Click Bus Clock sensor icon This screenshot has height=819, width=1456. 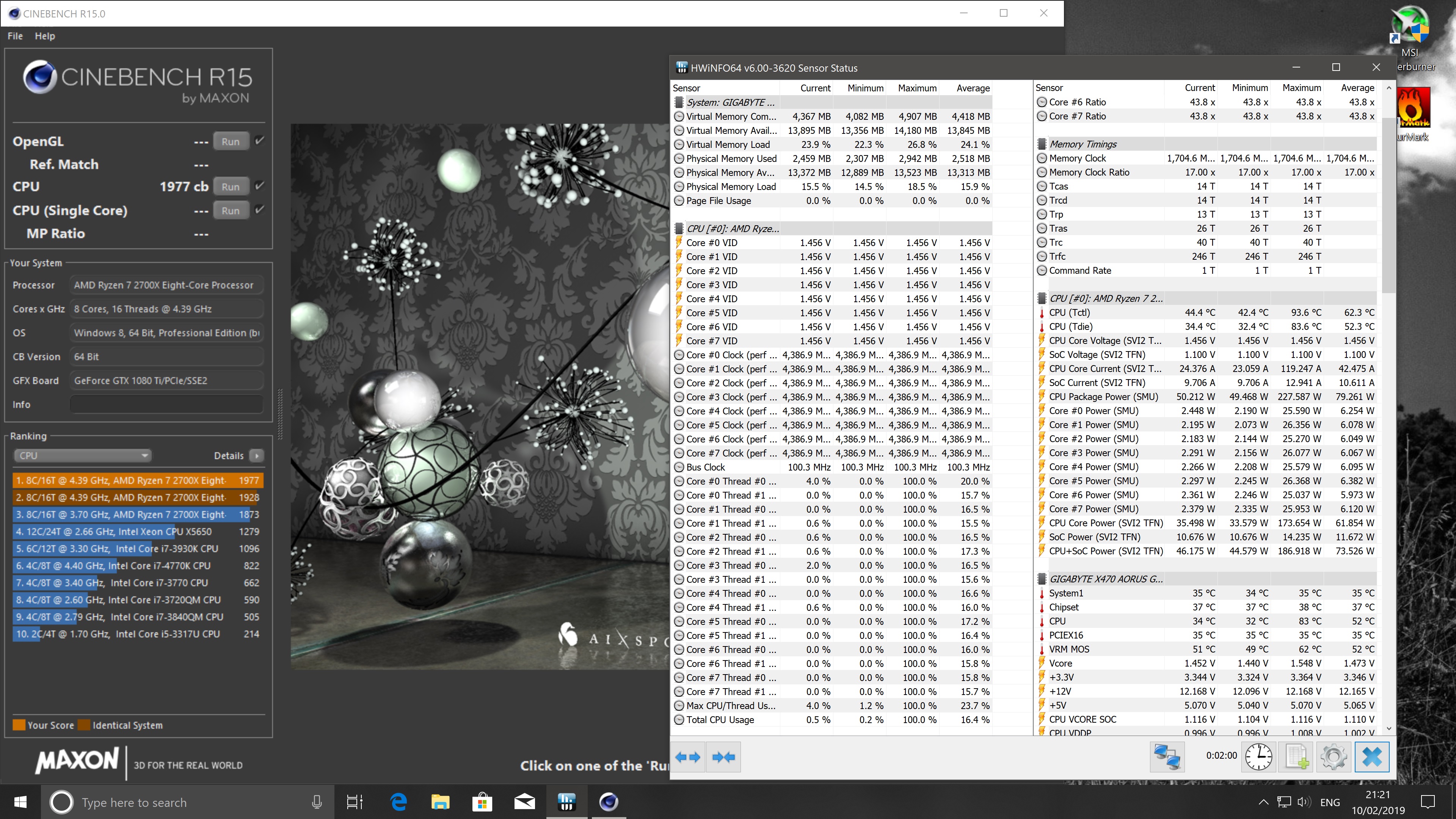click(x=679, y=468)
